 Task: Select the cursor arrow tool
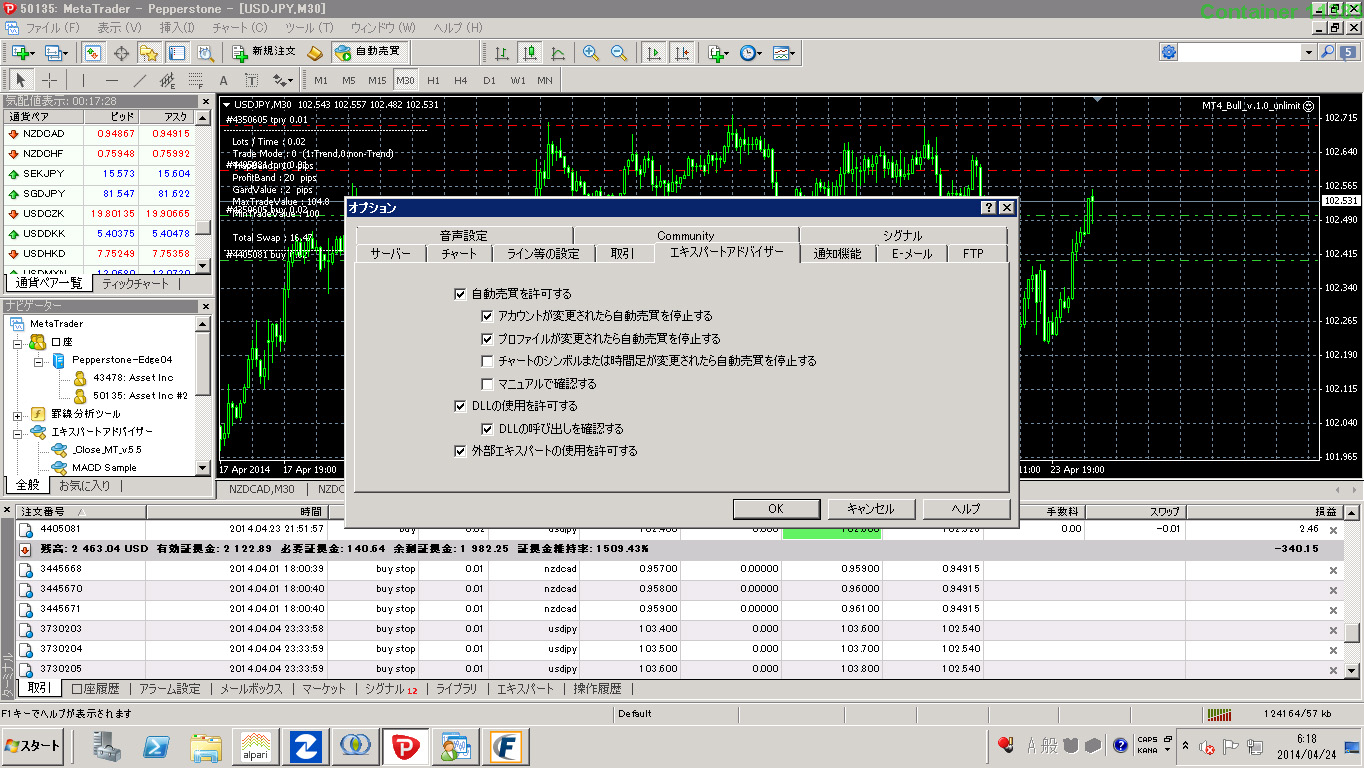pos(21,80)
